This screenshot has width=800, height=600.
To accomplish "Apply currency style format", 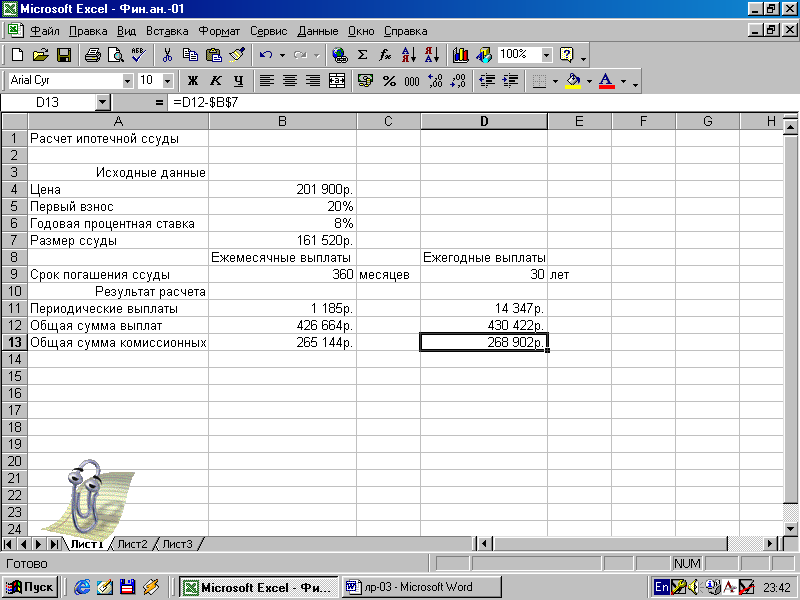I will tap(365, 81).
